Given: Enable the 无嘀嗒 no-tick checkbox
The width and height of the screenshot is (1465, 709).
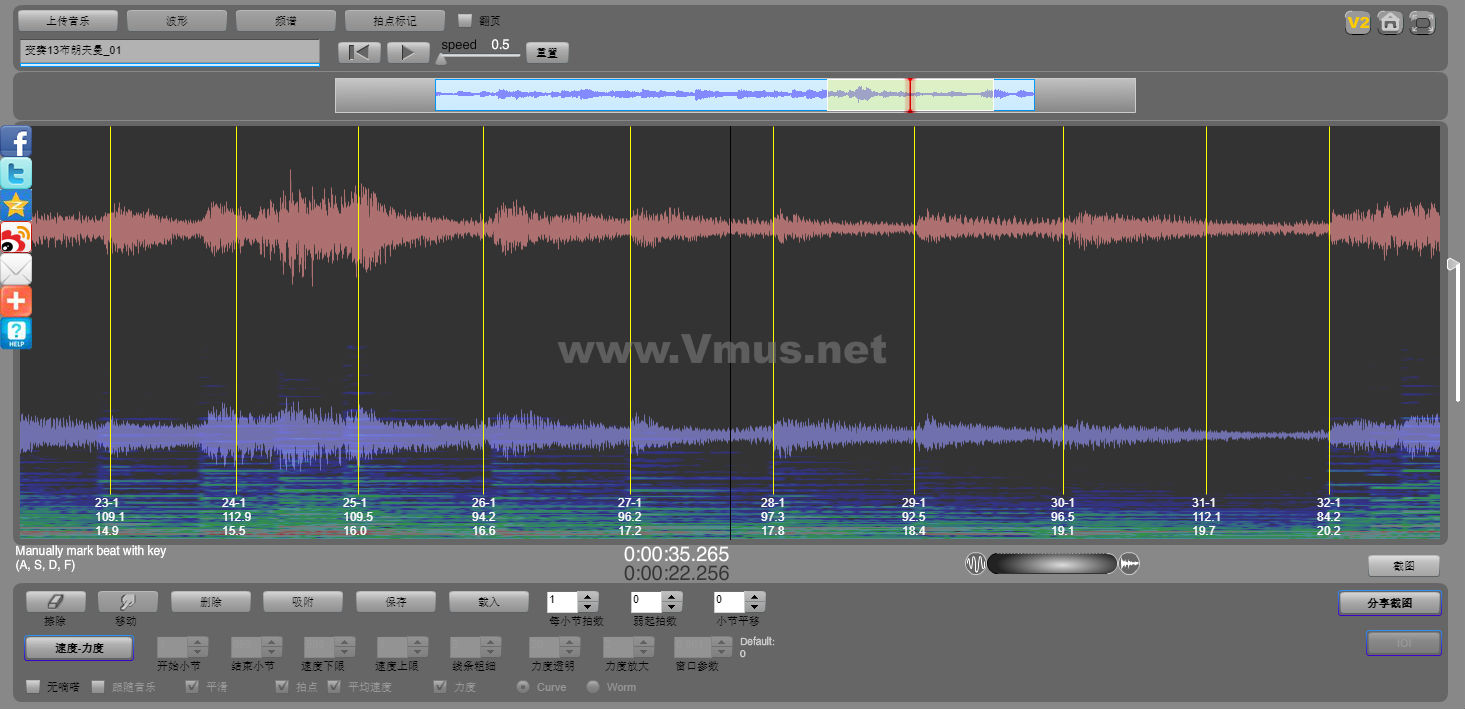Looking at the screenshot, I should 33,687.
